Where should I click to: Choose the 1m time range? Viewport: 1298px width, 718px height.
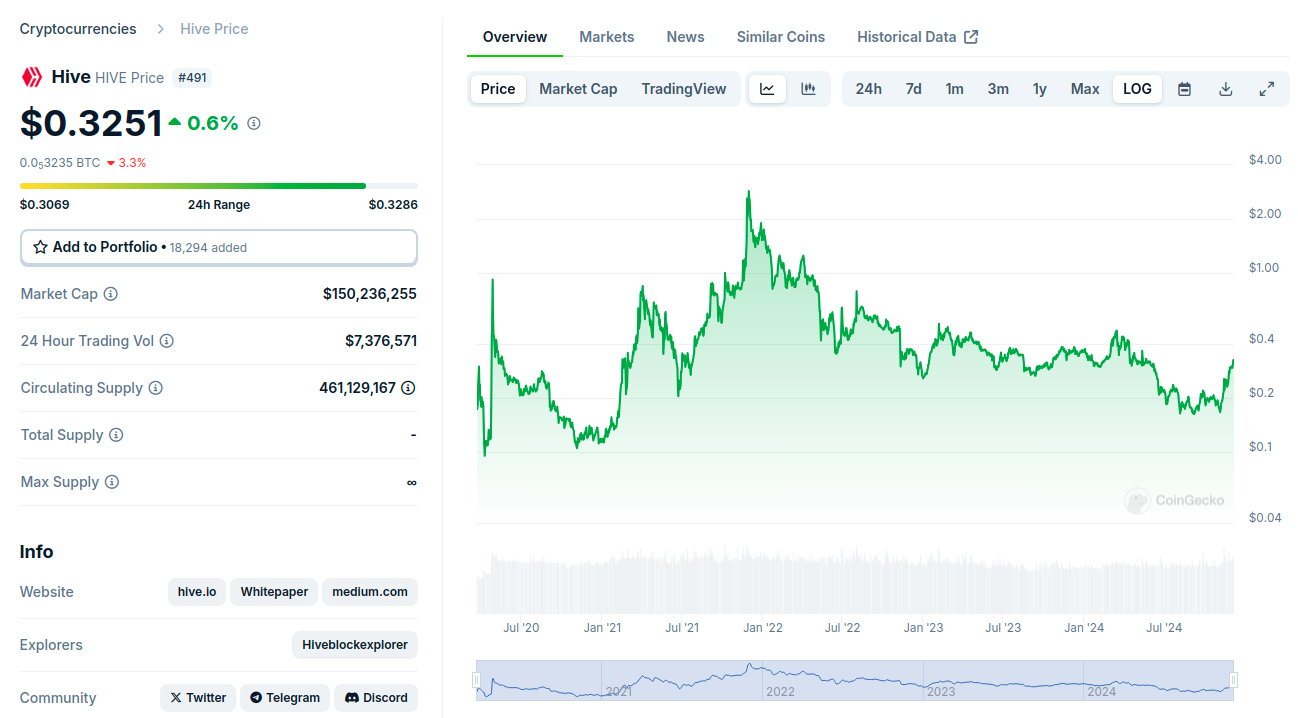tap(955, 89)
